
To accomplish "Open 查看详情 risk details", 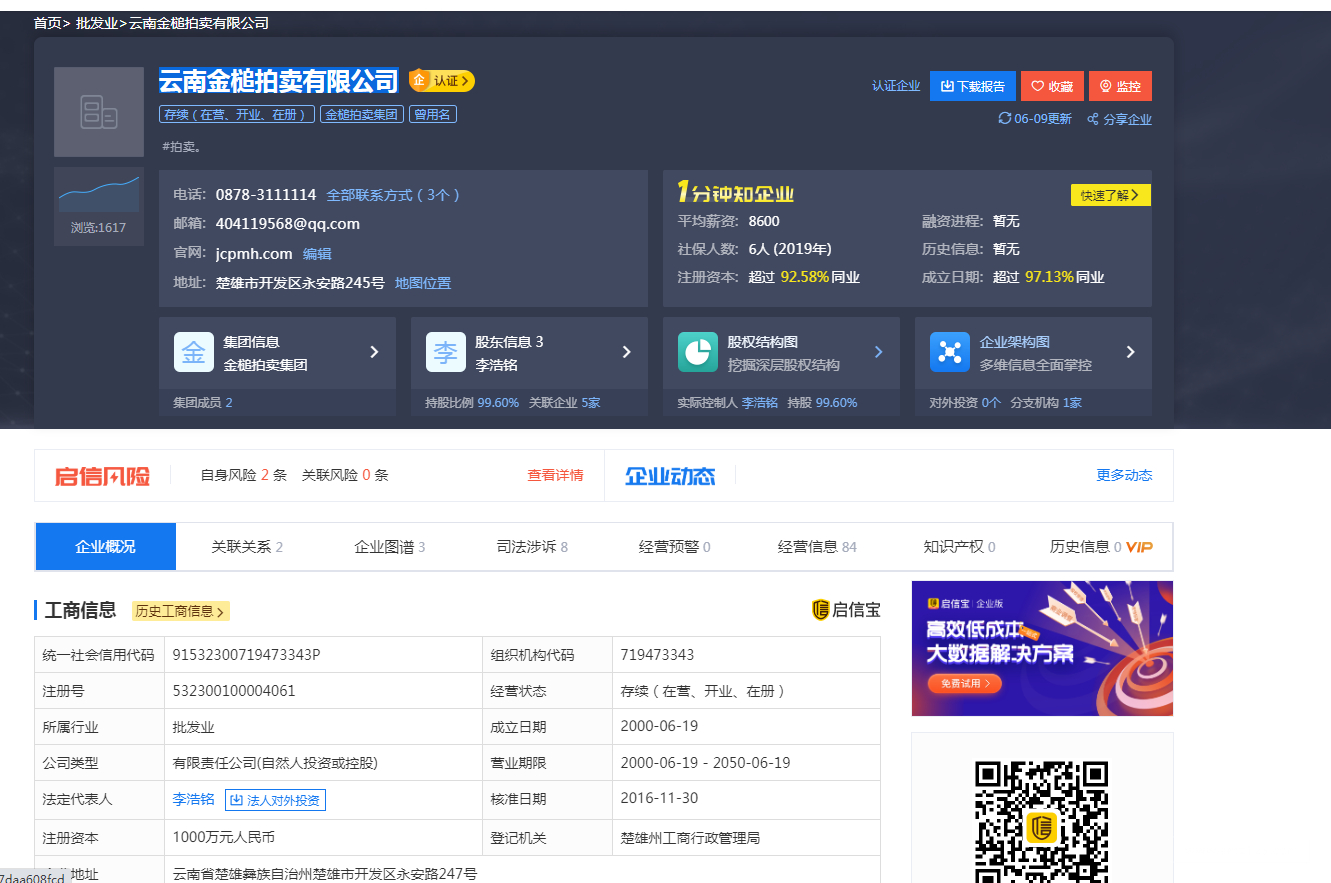I will coord(555,475).
